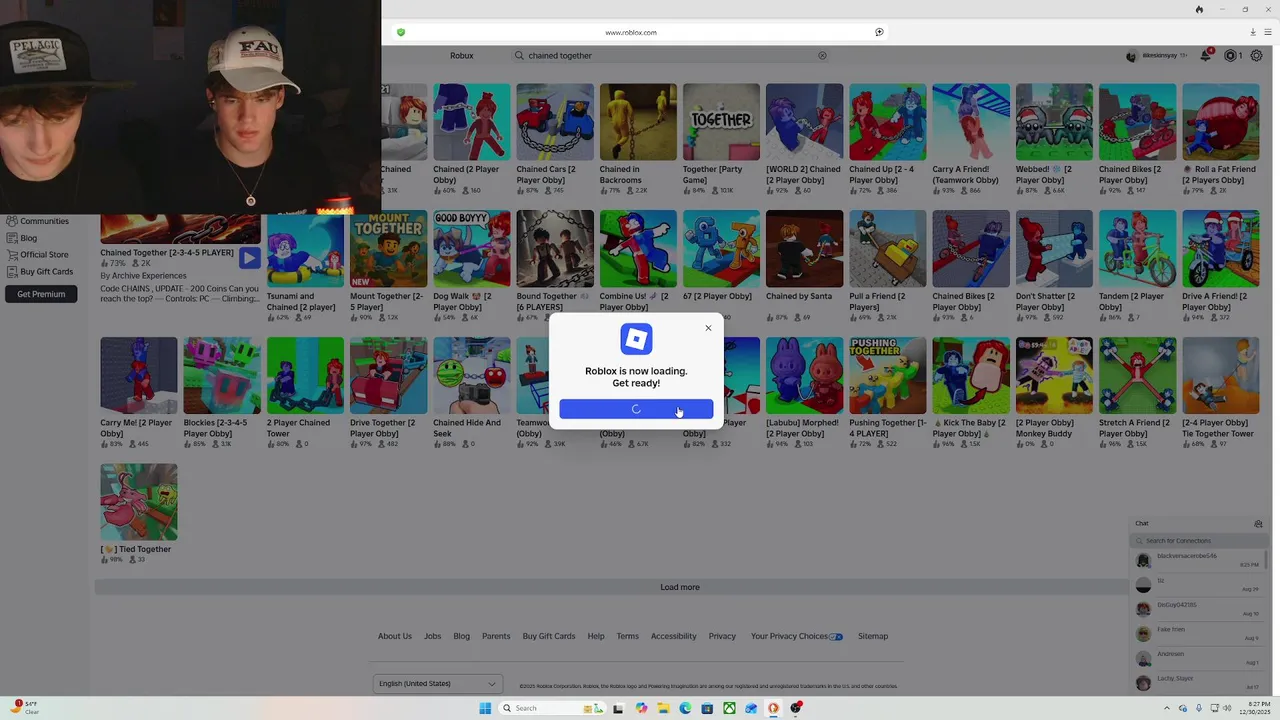Open the Roll a Fat Friend game thumbnail
1280x720 pixels.
[1221, 122]
